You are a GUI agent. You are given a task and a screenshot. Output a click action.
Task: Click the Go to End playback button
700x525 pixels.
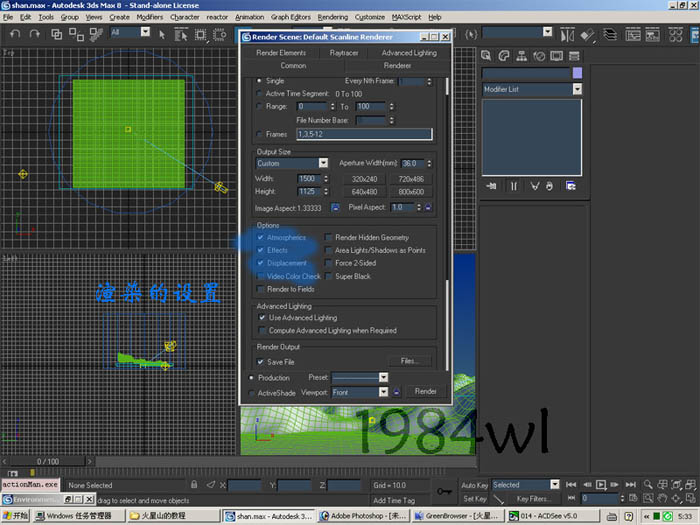pyautogui.click(x=630, y=484)
